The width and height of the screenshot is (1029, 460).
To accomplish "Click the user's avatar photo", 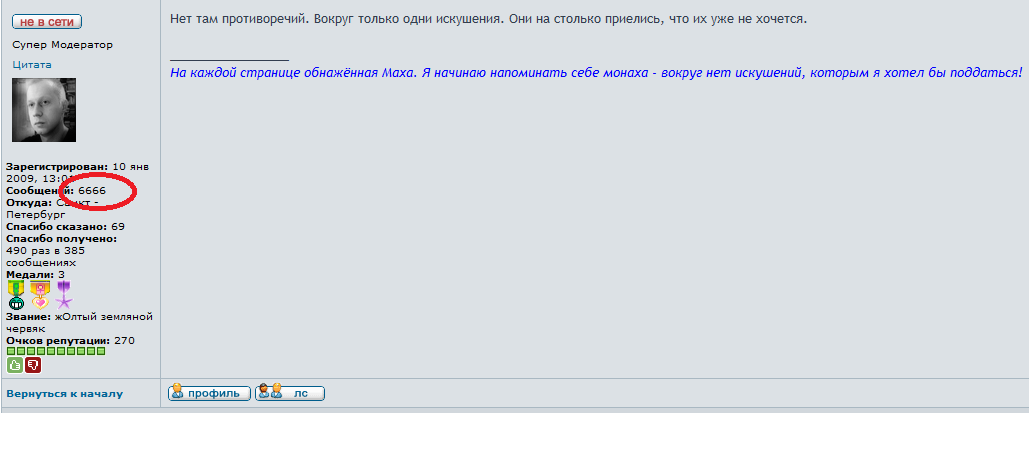I will tap(44, 110).
